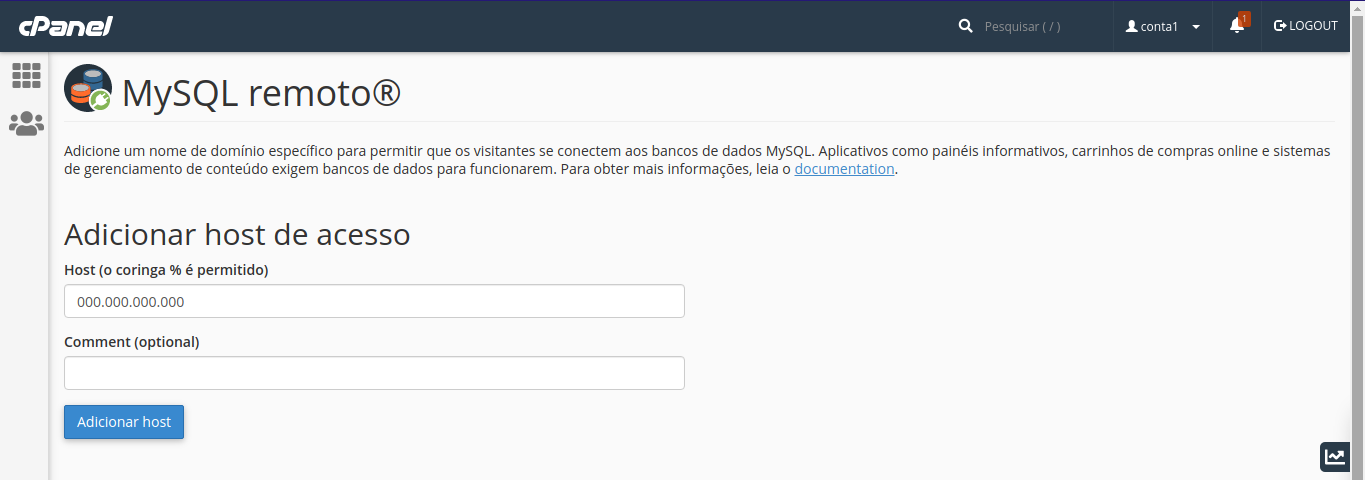Click the LOGOUT link
Image resolution: width=1365 pixels, height=480 pixels.
[x=1306, y=26]
